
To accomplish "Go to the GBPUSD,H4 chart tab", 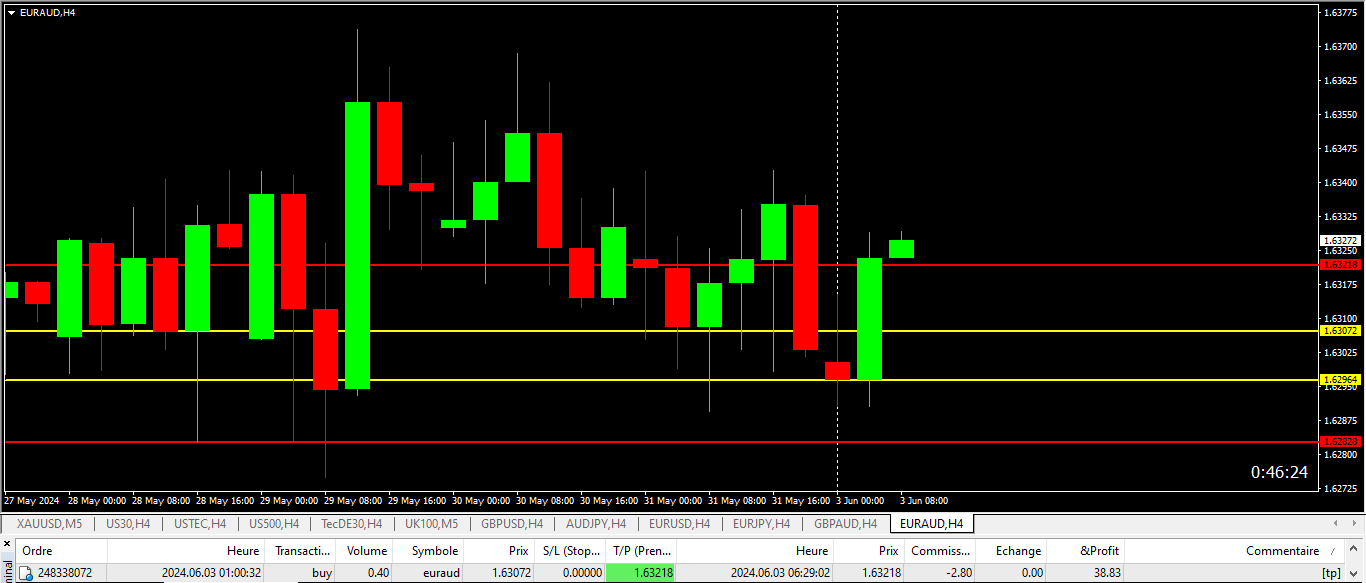I will click(x=512, y=523).
